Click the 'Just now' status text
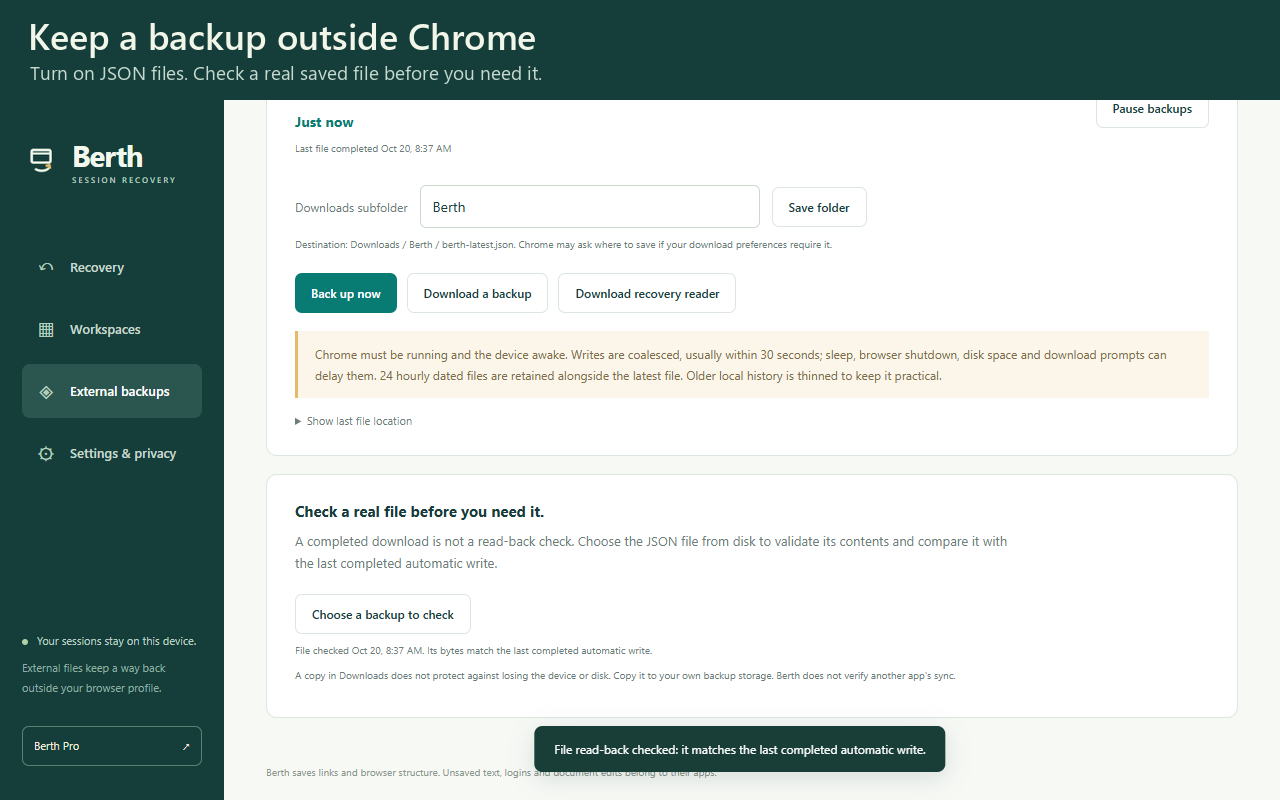The image size is (1280, 800). click(324, 122)
